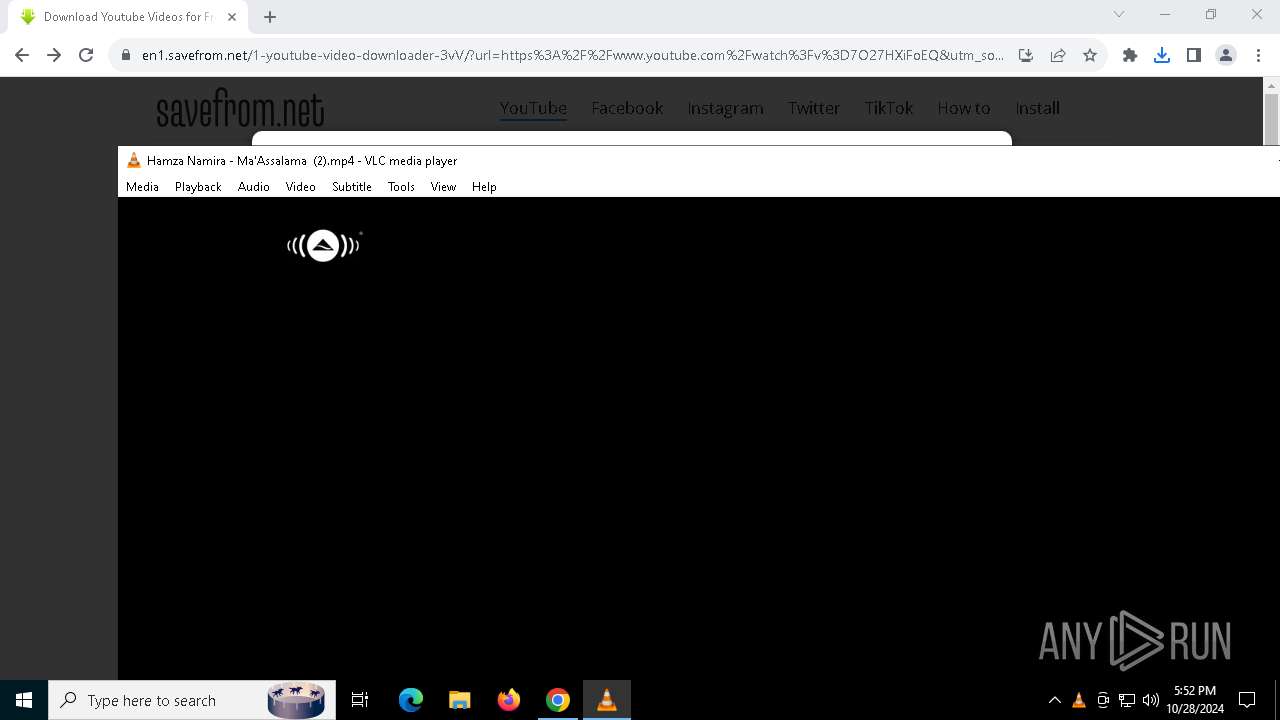Select Download Youtube Videos tab

click(128, 17)
